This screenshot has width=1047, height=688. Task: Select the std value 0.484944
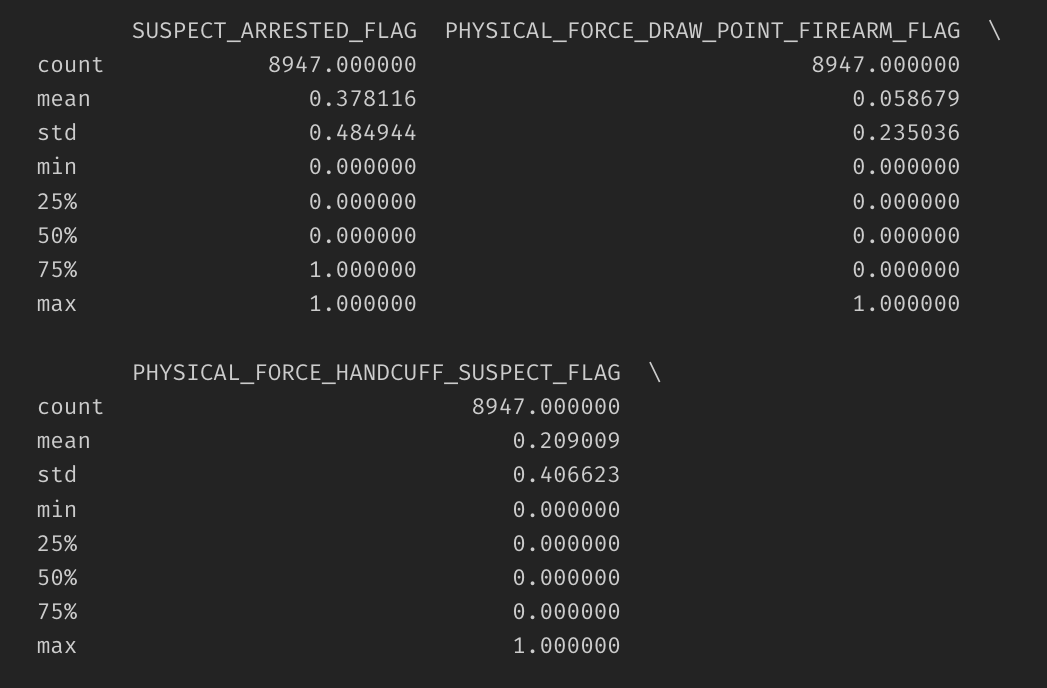(362, 133)
